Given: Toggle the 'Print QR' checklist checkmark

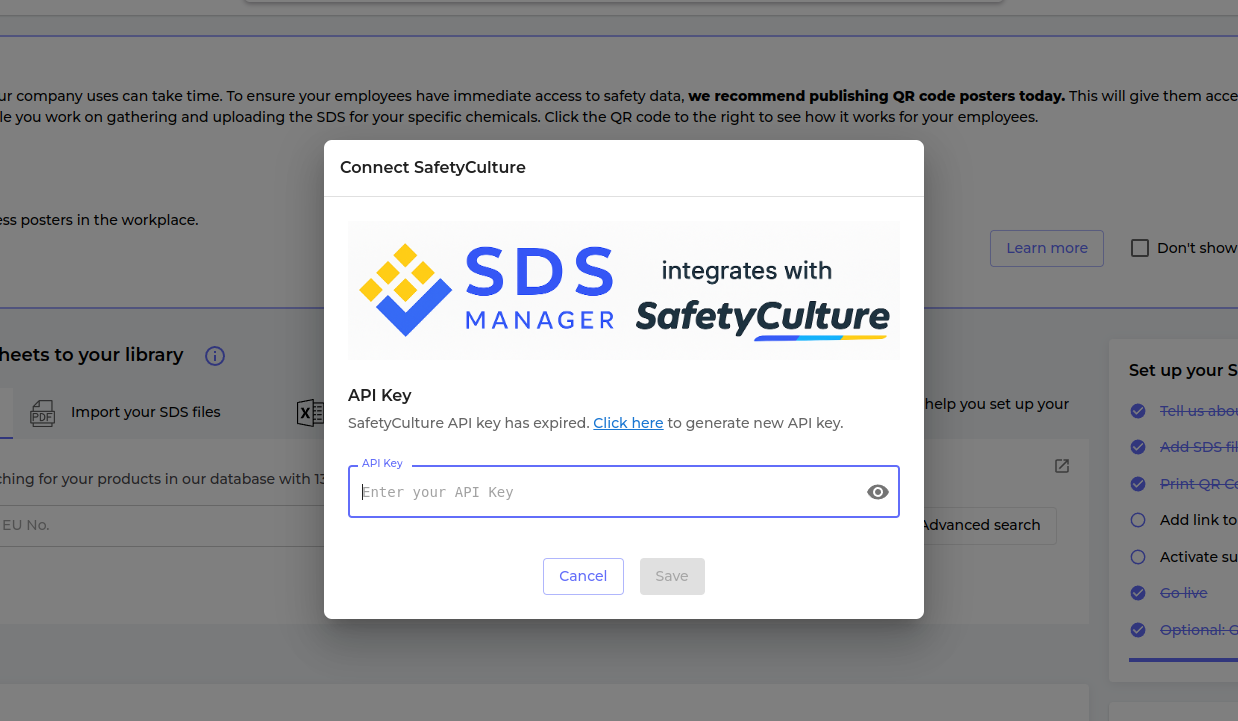Looking at the screenshot, I should (x=1138, y=484).
